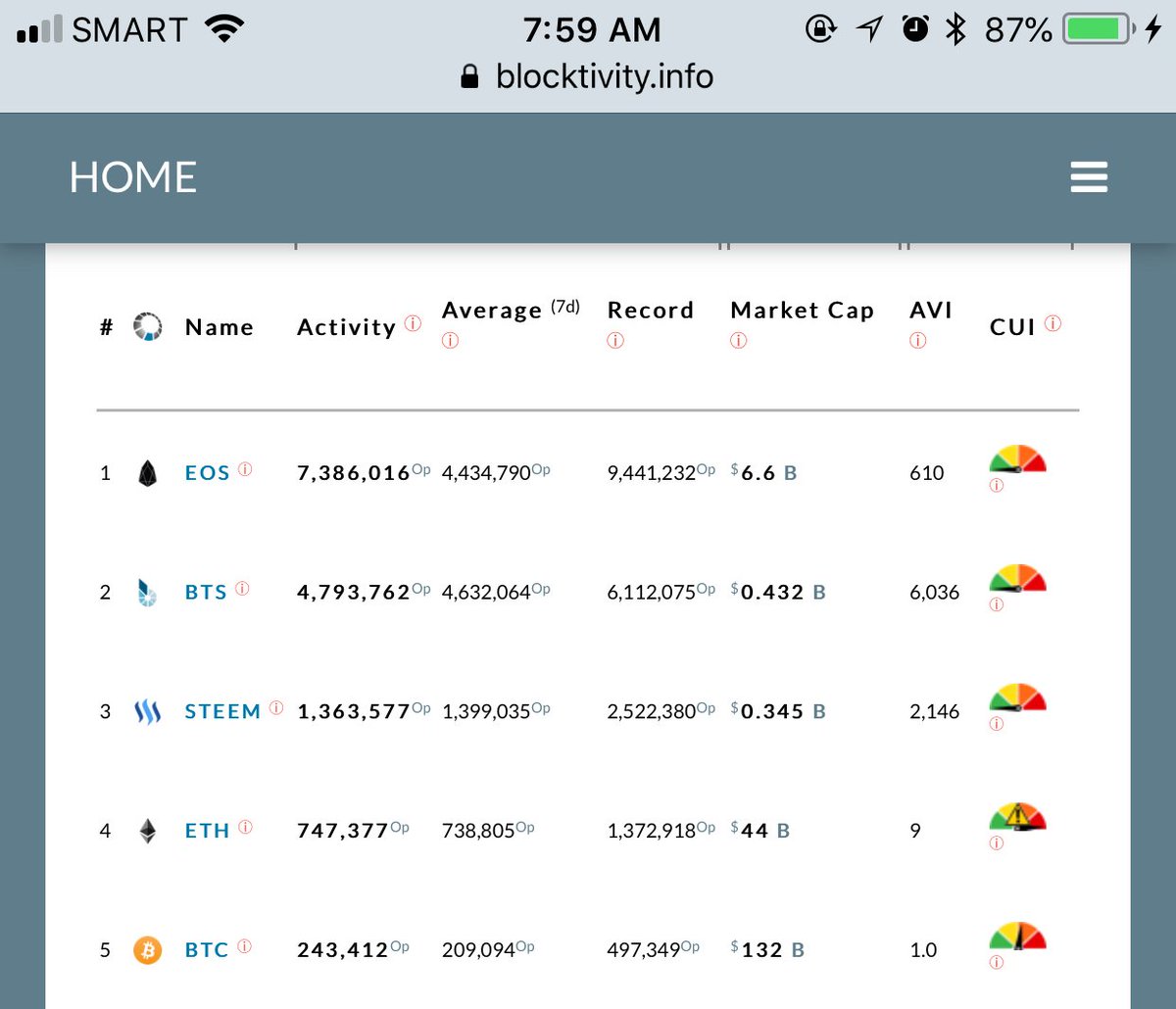Open the STEEM blockchain link
This screenshot has height=1009, width=1176.
click(x=222, y=712)
